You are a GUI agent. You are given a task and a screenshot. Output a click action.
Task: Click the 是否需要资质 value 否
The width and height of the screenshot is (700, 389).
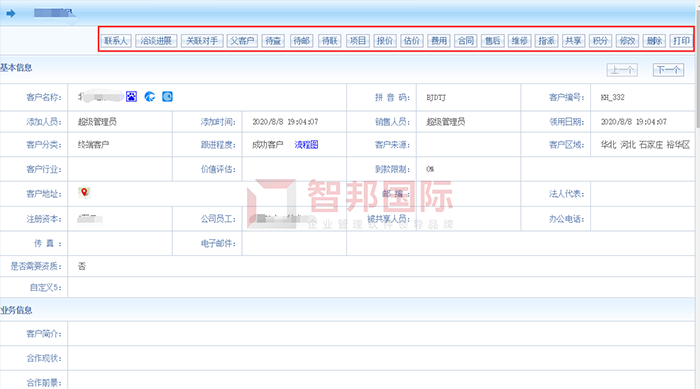(x=82, y=266)
